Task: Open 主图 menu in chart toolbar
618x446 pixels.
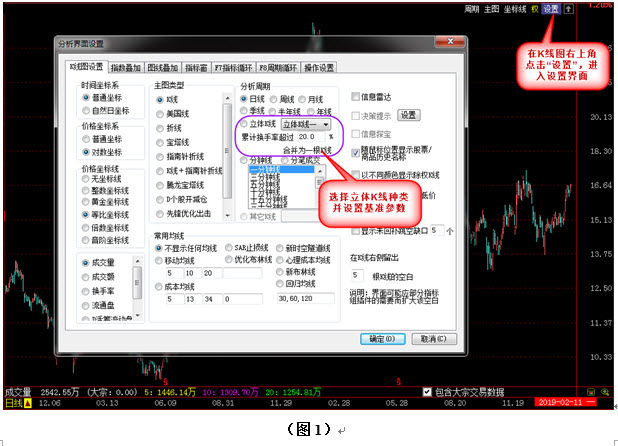Action: coord(491,9)
